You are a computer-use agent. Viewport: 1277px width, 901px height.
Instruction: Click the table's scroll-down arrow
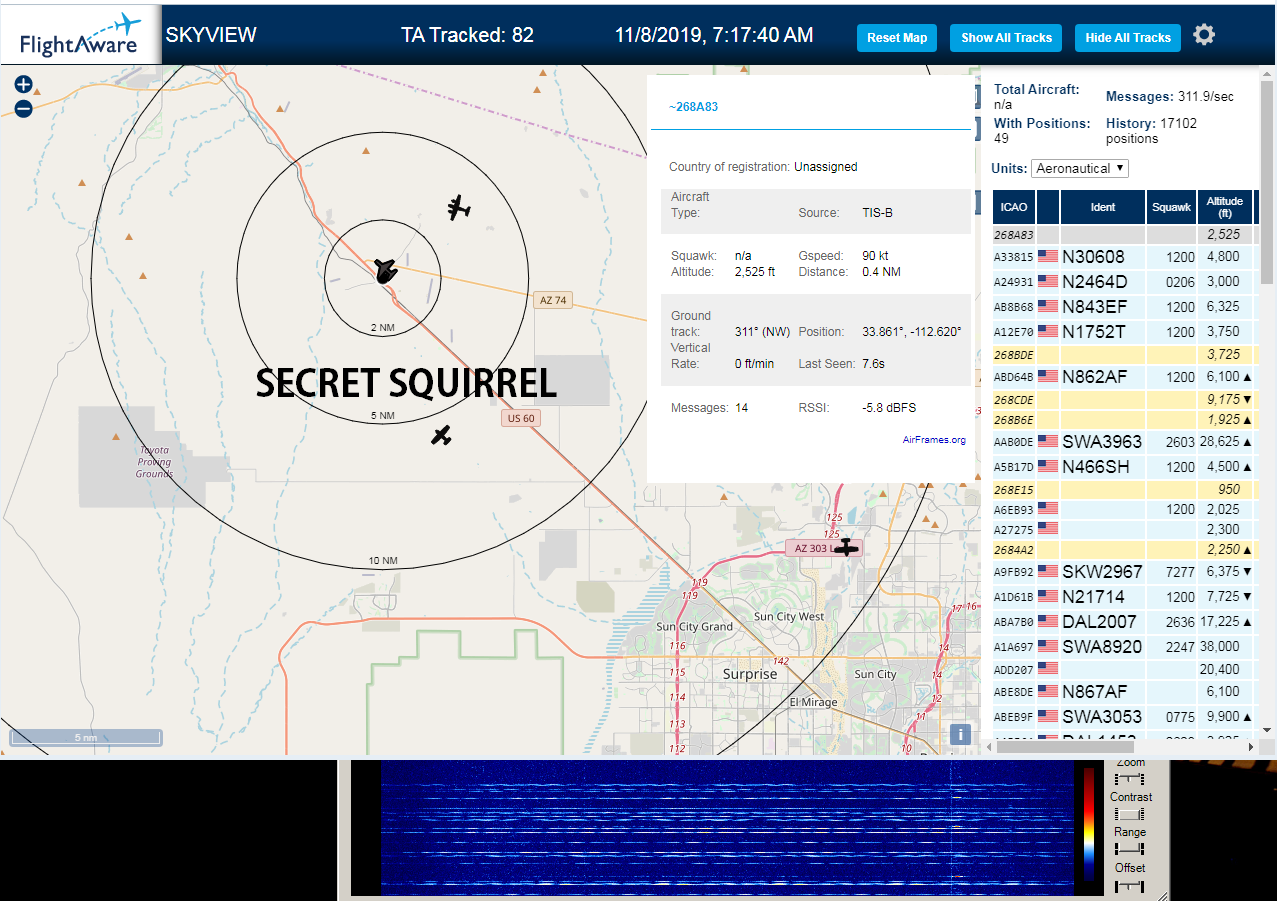tap(1265, 730)
